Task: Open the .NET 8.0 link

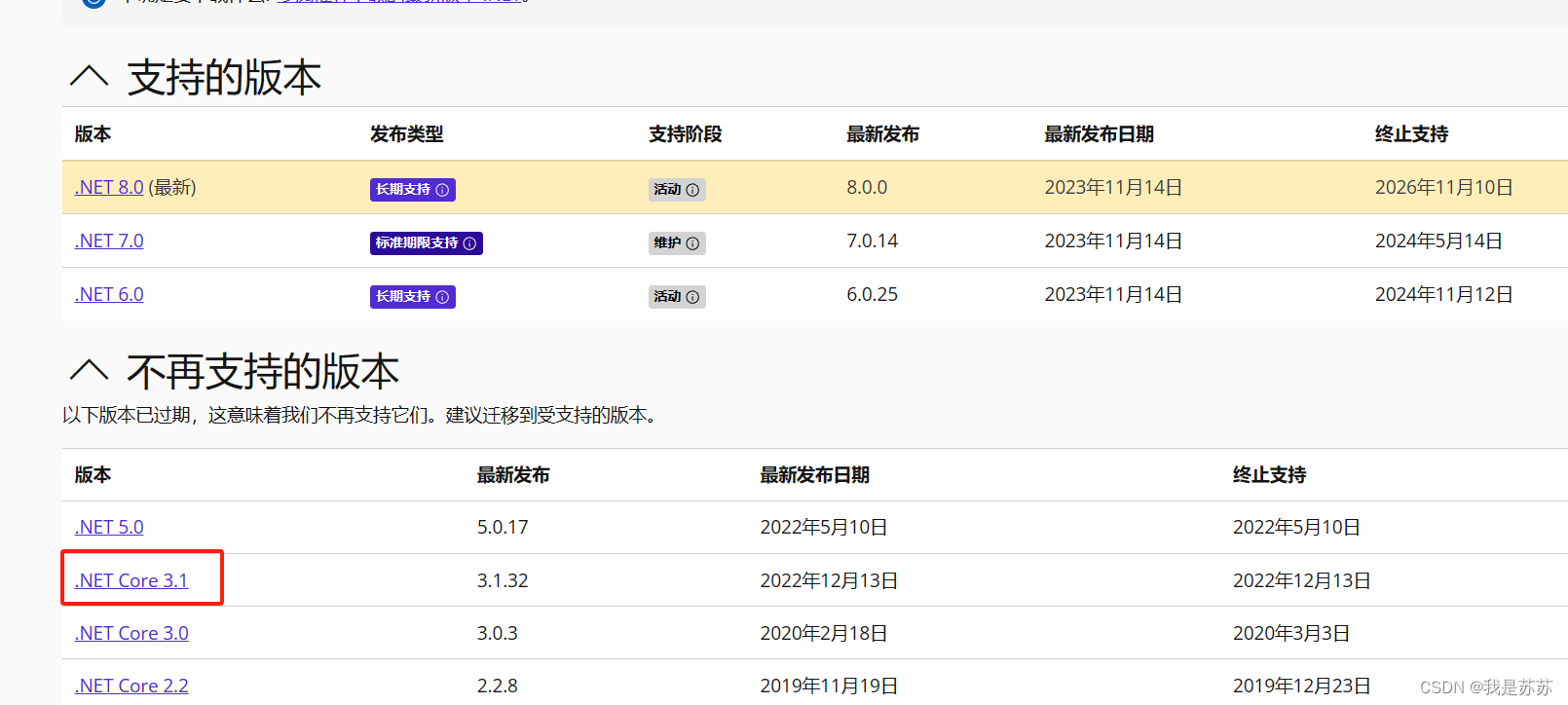Action: pyautogui.click(x=109, y=187)
